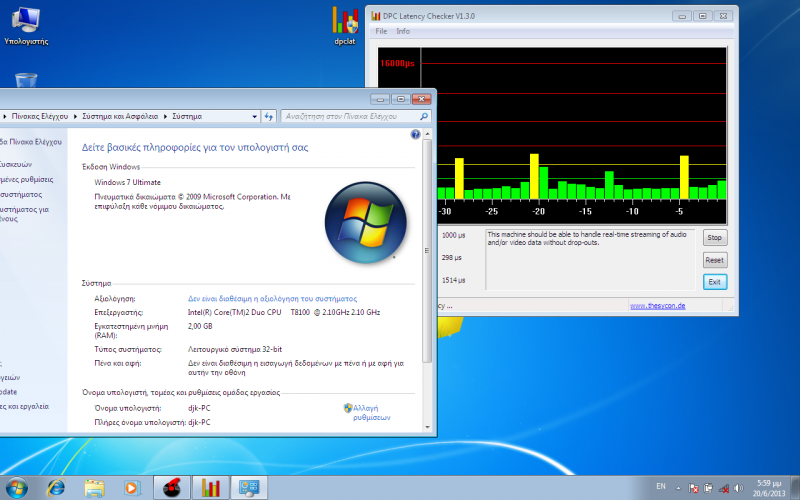
Task: Open the Υπολογιστής desktop icon
Action: click(26, 27)
